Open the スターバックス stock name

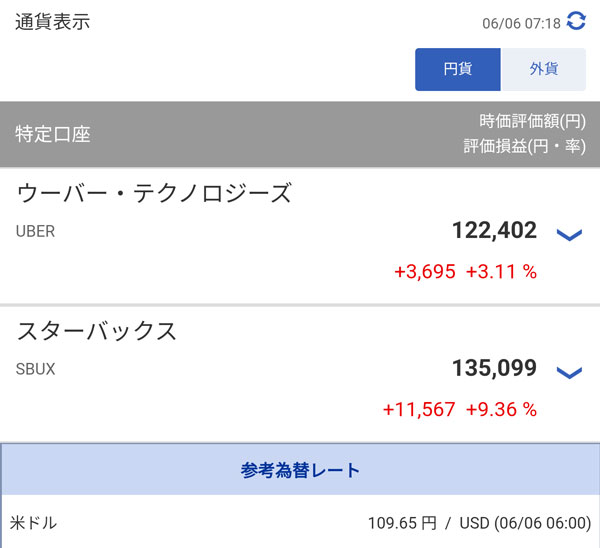click(97, 330)
